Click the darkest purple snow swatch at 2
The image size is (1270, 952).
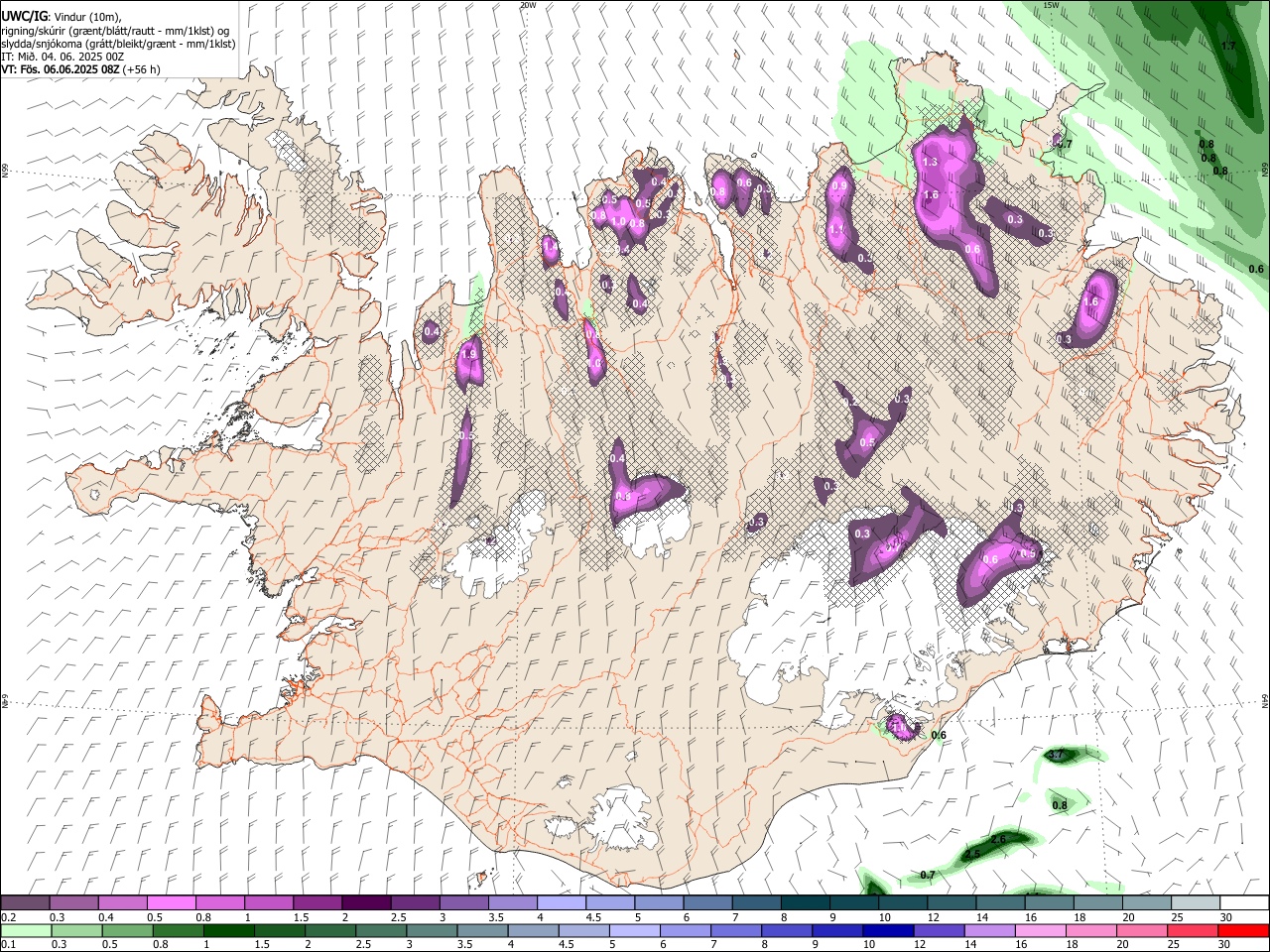[x=365, y=902]
